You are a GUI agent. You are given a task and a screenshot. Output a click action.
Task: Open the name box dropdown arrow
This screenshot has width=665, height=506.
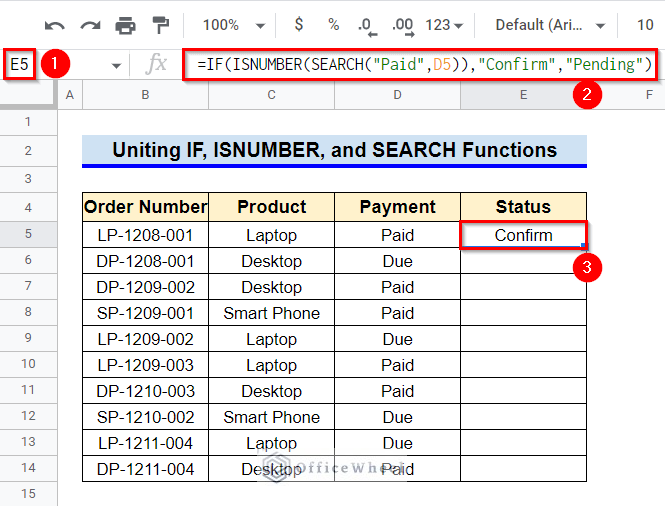(x=116, y=66)
